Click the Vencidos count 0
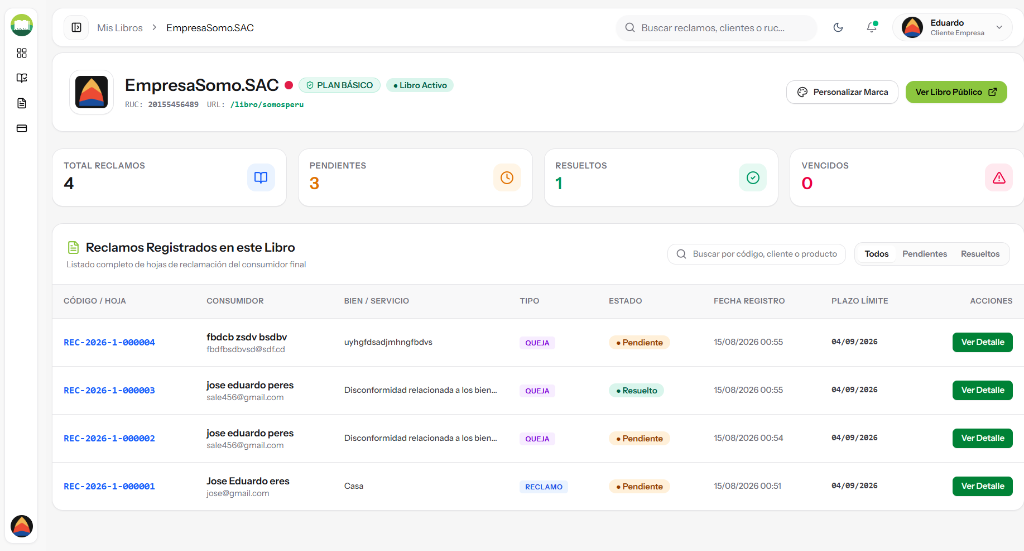This screenshot has height=551, width=1024. click(x=807, y=183)
